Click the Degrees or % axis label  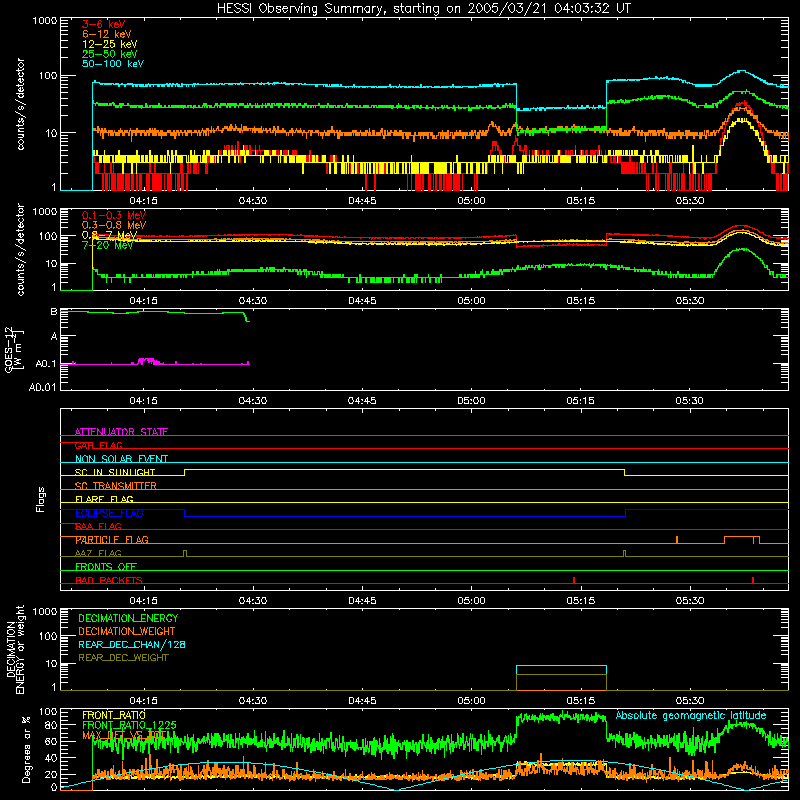point(26,749)
